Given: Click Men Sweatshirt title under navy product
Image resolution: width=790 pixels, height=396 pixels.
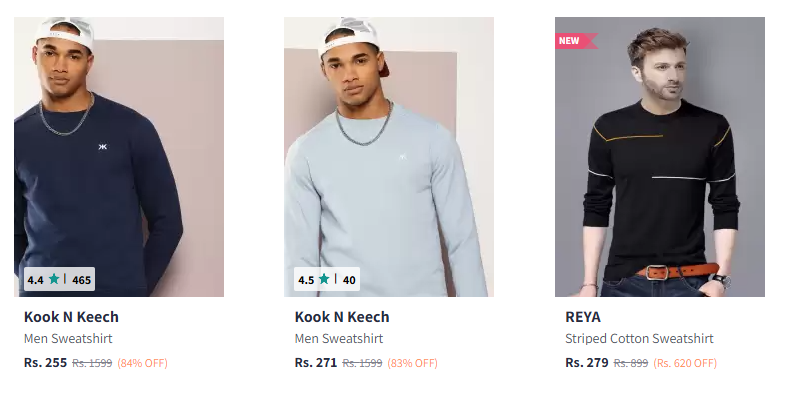Looking at the screenshot, I should click(68, 339).
